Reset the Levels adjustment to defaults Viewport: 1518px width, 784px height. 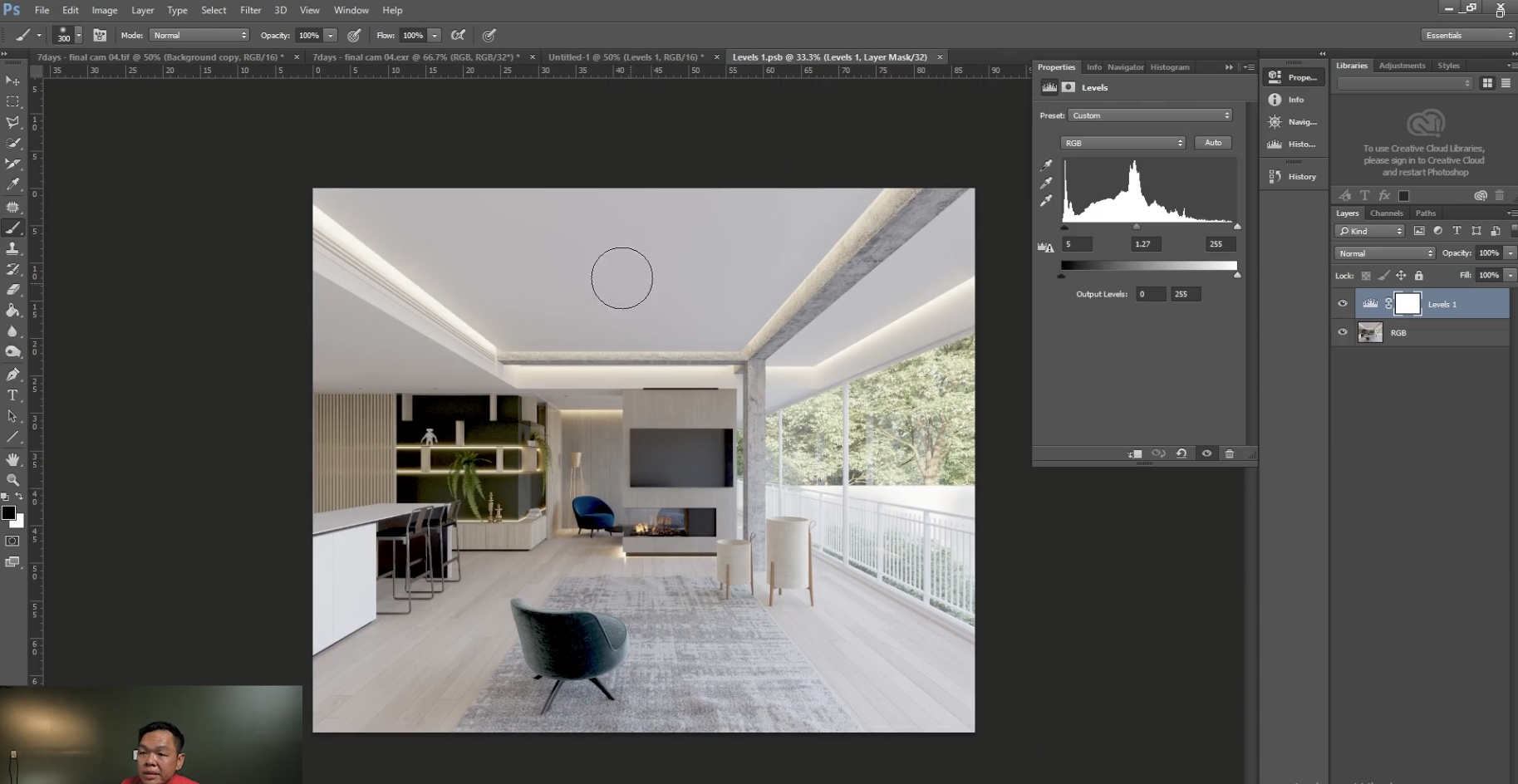point(1181,453)
